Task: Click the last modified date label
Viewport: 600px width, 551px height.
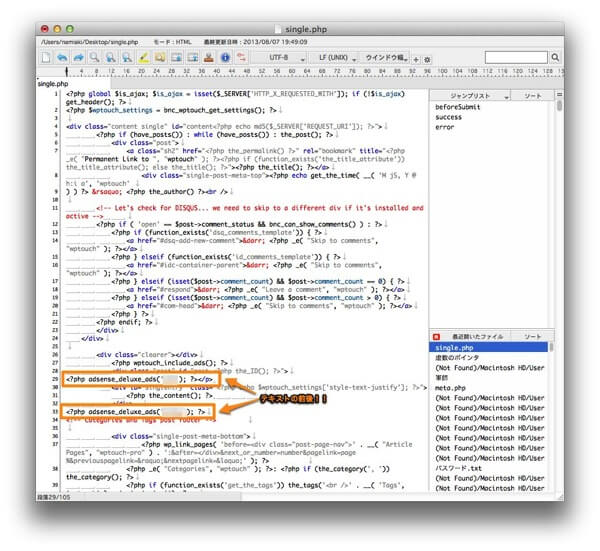Action: tap(256, 42)
